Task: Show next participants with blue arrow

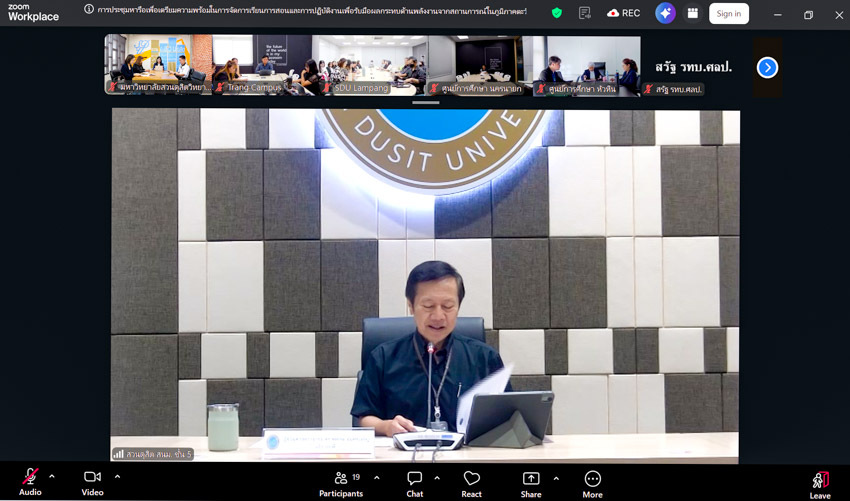Action: point(767,67)
